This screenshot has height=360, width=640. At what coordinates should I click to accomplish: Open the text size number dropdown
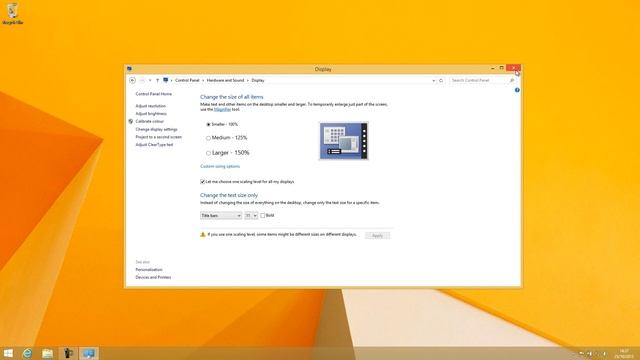coord(251,216)
